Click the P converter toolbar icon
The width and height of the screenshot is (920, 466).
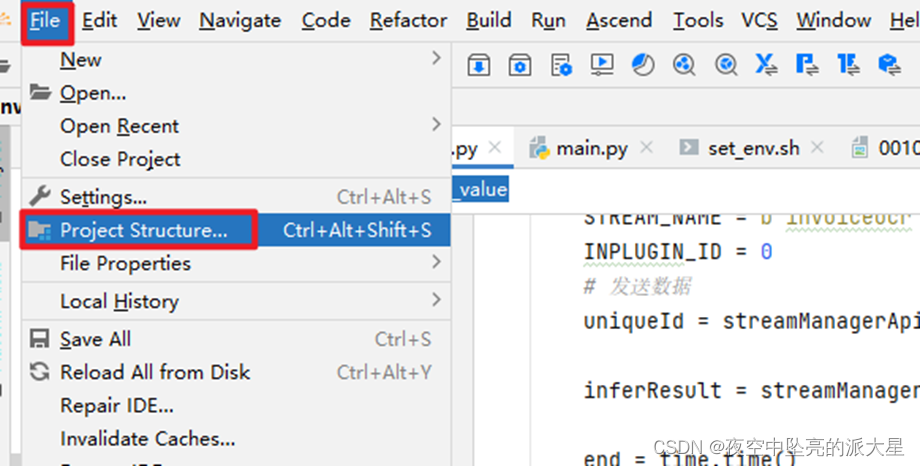(x=807, y=64)
